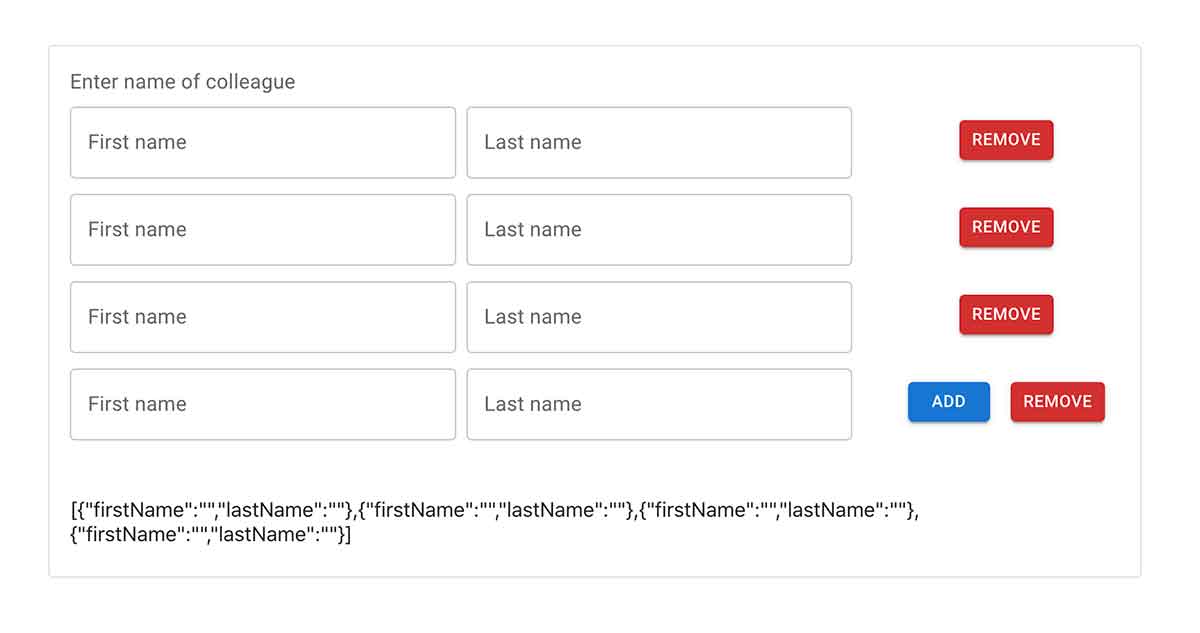Click the bottom row's First name field
1200x633 pixels.
262,404
